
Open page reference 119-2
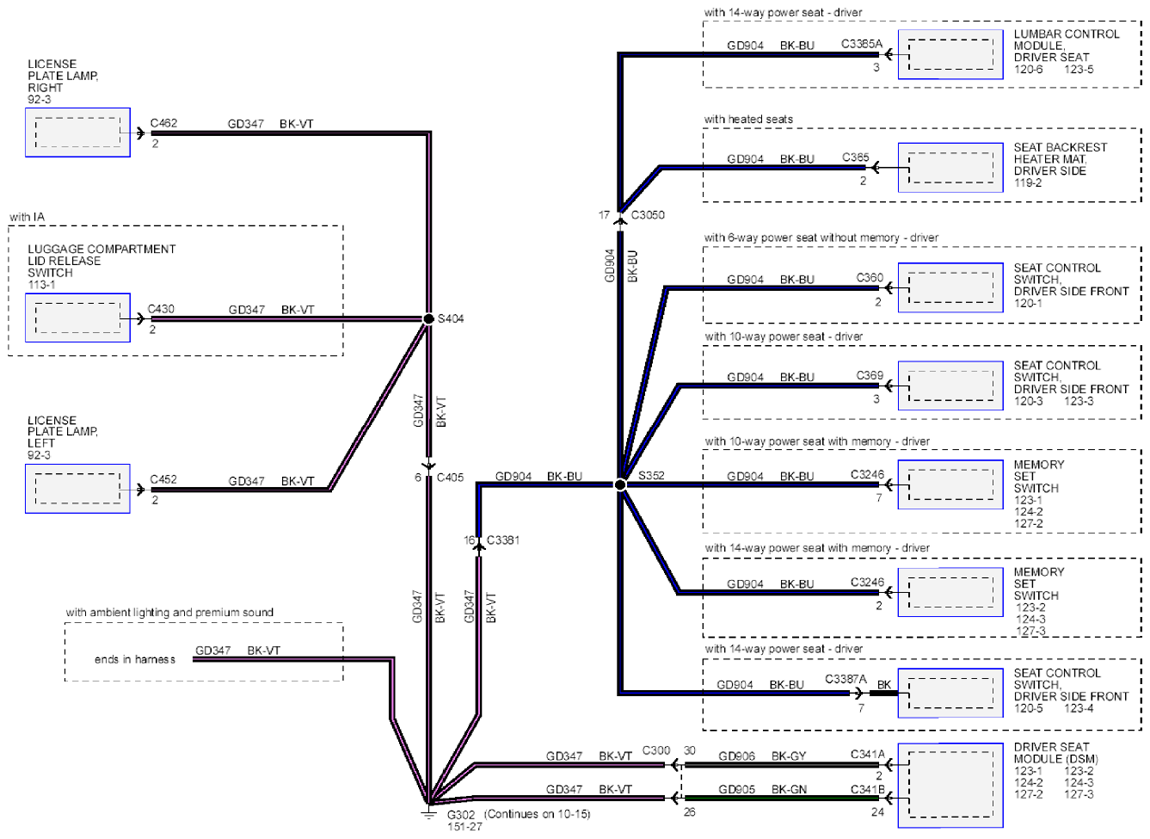click(1028, 183)
